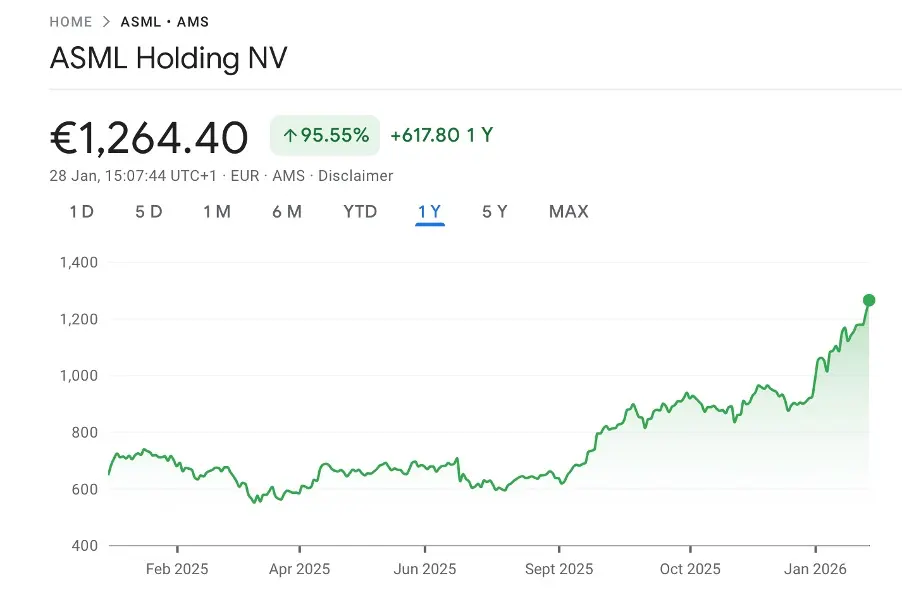This screenshot has width=902, height=602.
Task: Click the +617.80 1 Y change text
Action: coord(441,135)
